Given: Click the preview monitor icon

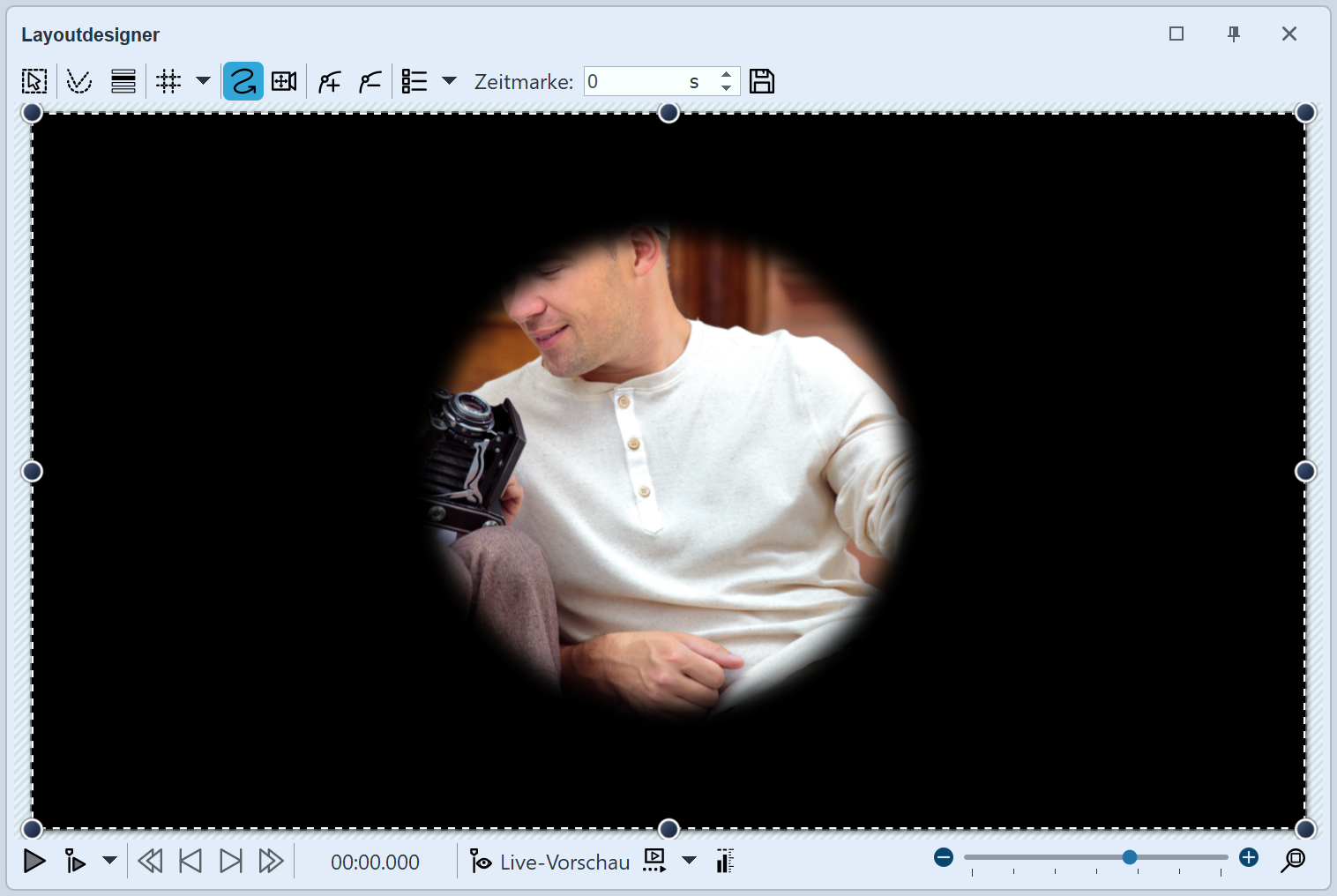Looking at the screenshot, I should [654, 861].
